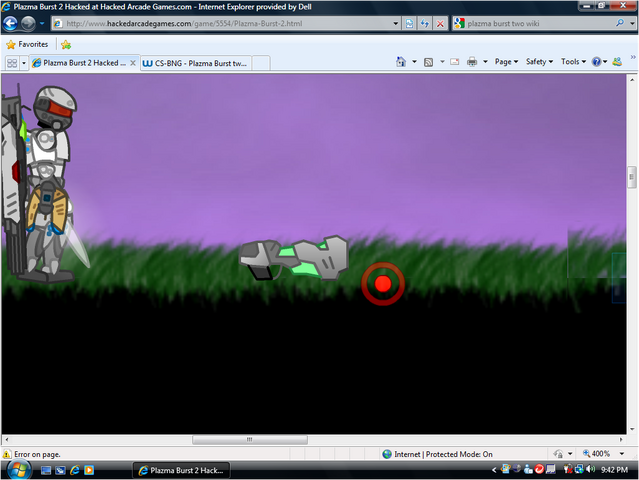Click the Read Mail envelope icon
Viewport: 639px width, 480px height.
click(x=455, y=62)
